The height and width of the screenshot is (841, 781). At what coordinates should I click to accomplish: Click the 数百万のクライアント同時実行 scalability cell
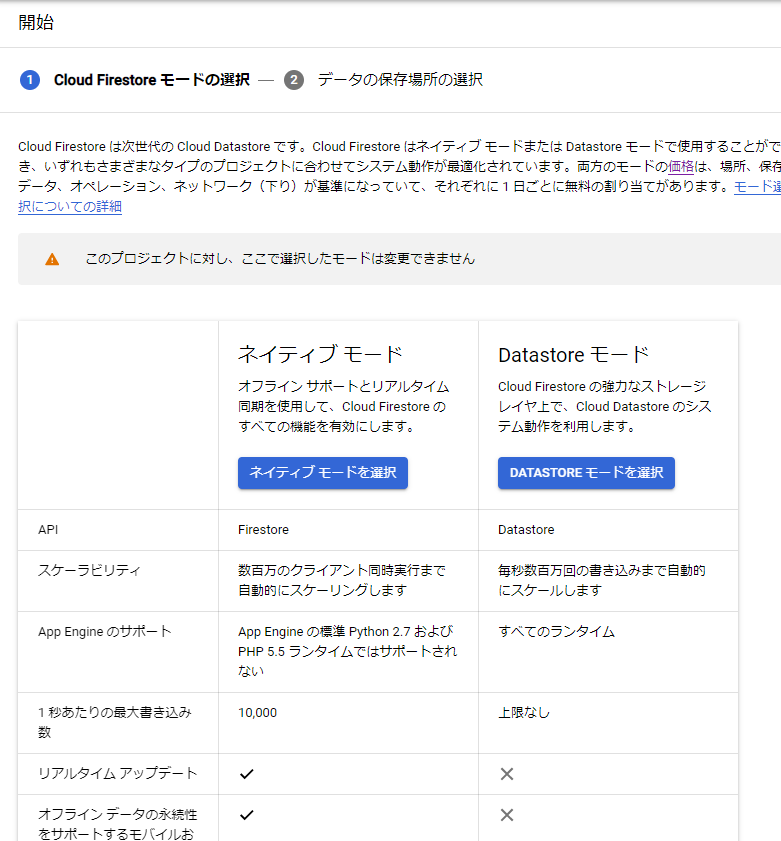[342, 580]
